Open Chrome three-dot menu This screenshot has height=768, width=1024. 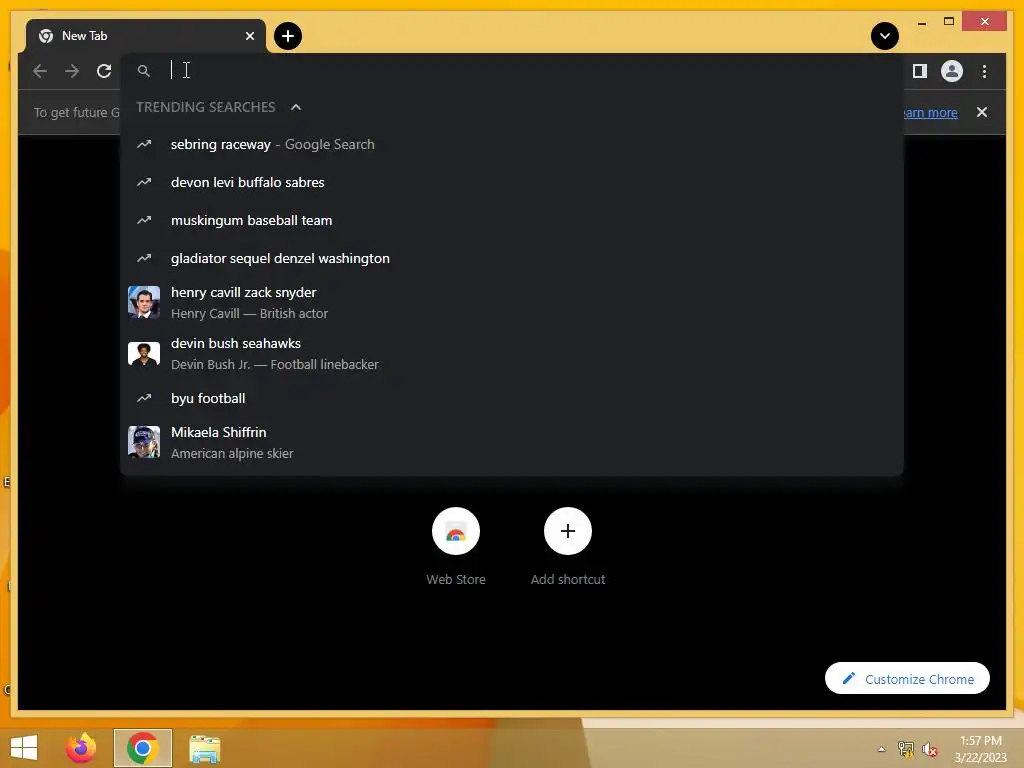click(x=984, y=71)
